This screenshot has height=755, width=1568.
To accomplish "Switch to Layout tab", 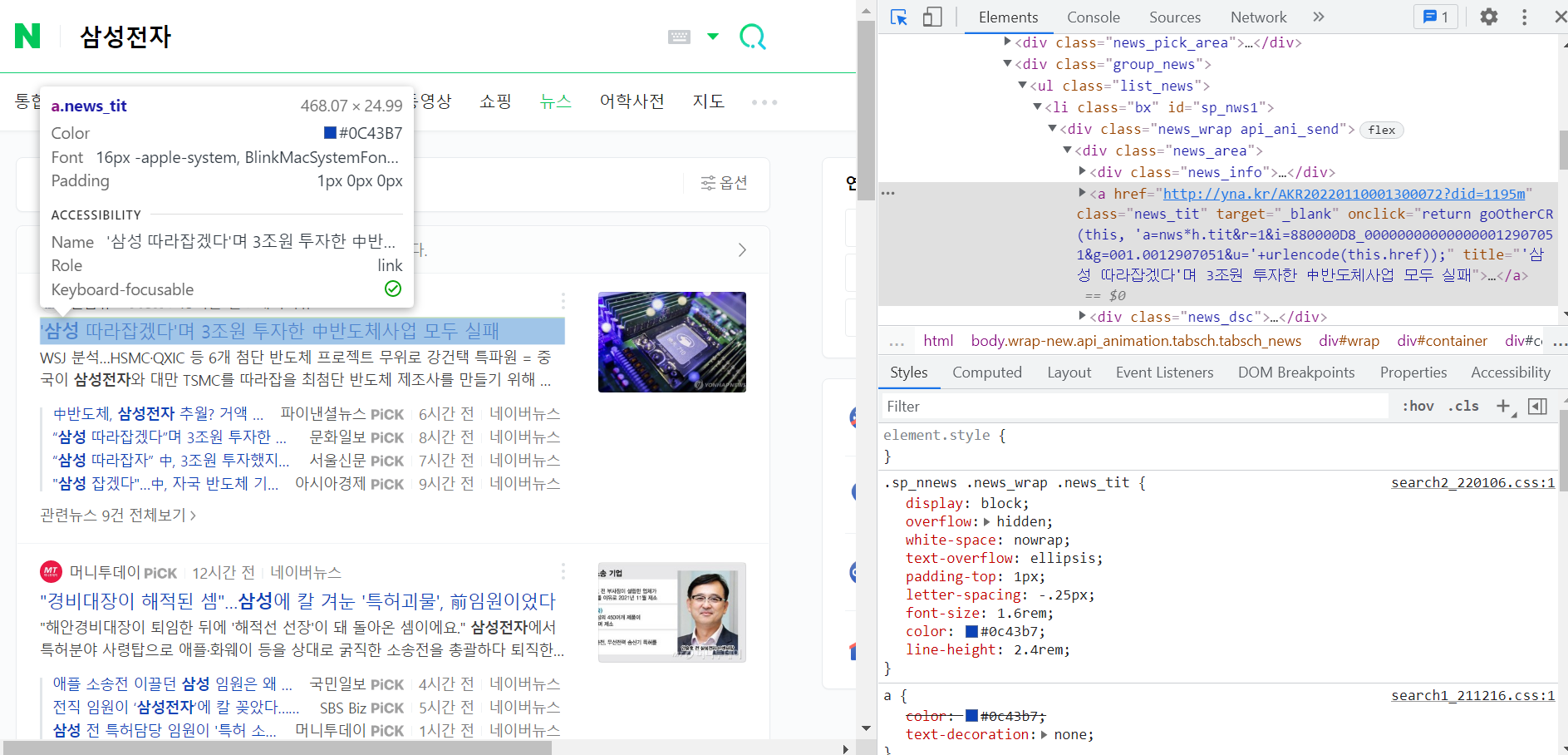I will tap(1069, 373).
